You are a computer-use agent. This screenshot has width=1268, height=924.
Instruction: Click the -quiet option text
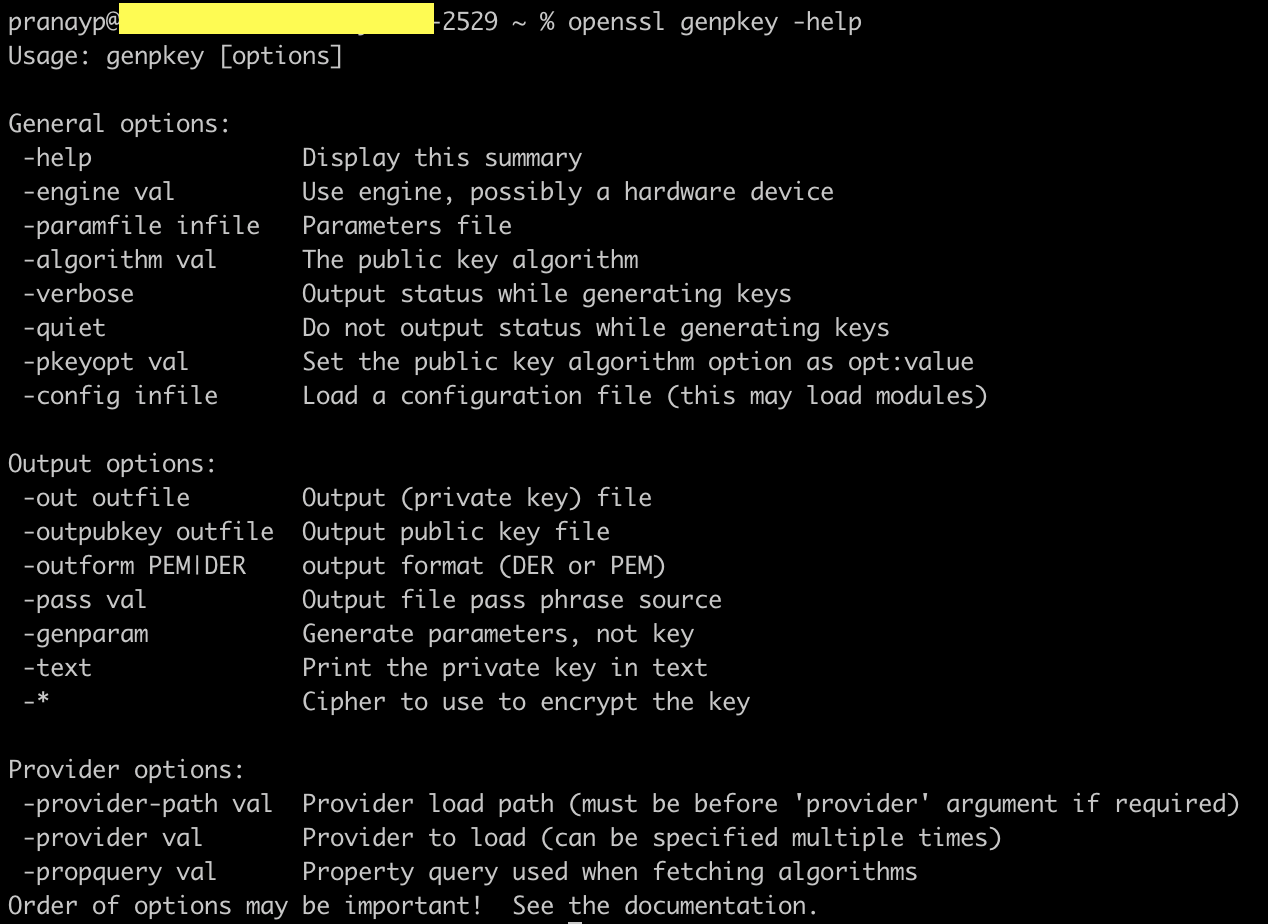pos(64,328)
